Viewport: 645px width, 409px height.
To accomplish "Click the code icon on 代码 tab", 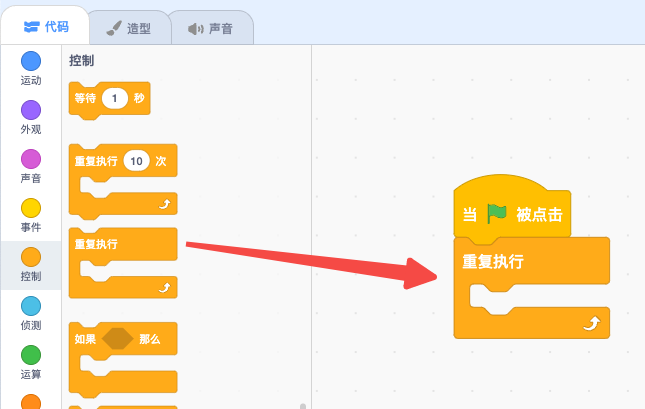I will click(x=31, y=27).
